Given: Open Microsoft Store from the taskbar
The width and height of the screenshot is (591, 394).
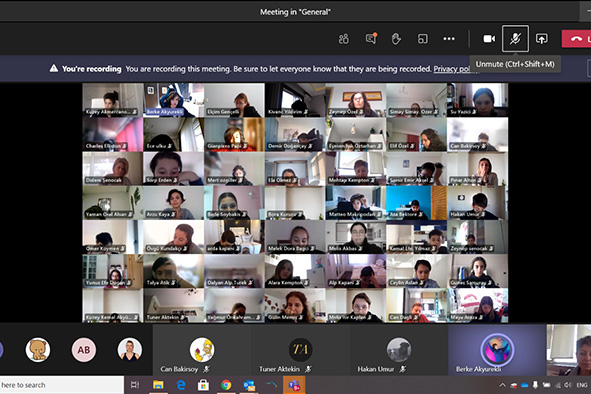Looking at the screenshot, I should pos(204,385).
